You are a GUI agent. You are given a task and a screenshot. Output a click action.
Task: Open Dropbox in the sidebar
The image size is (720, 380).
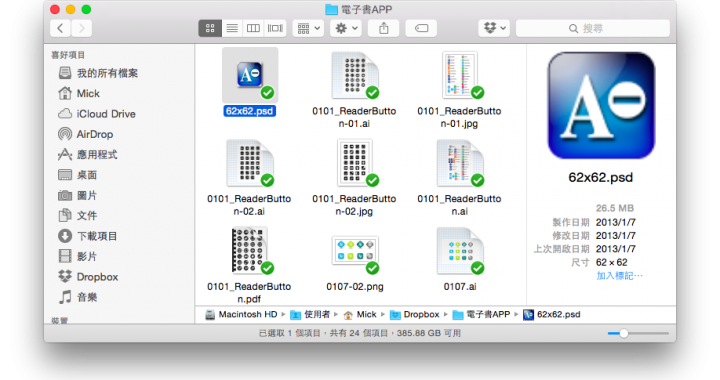coord(88,277)
